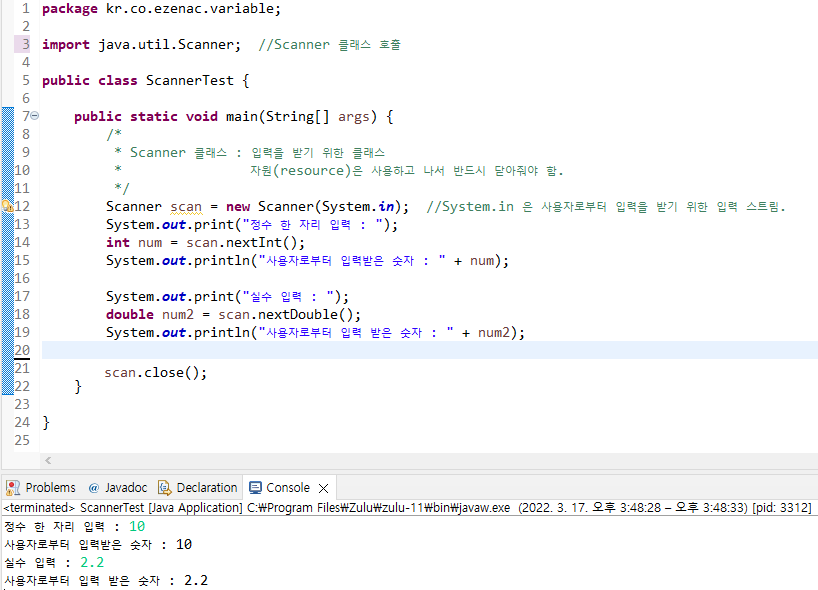Click the 'main(String[] args)' method signature
818x590 pixels.
coord(301,116)
